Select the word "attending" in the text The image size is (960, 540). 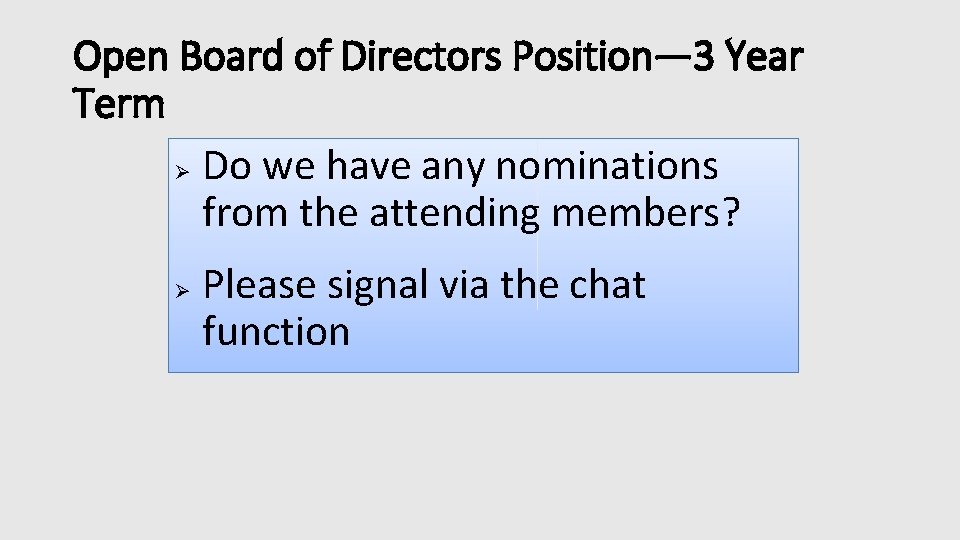(454, 213)
